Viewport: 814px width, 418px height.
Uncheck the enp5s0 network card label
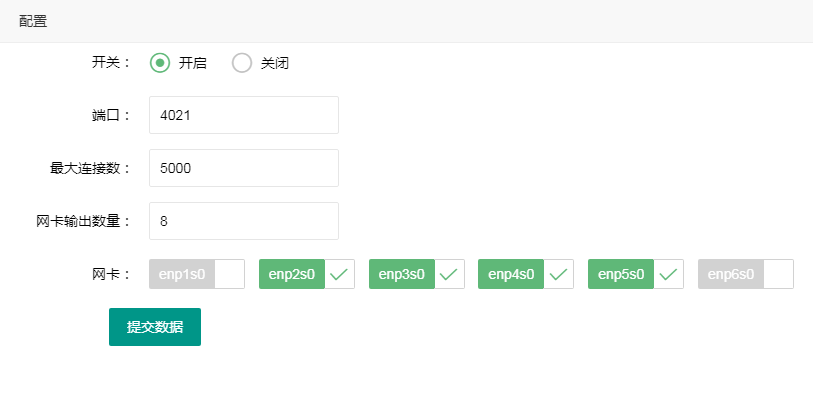620,274
